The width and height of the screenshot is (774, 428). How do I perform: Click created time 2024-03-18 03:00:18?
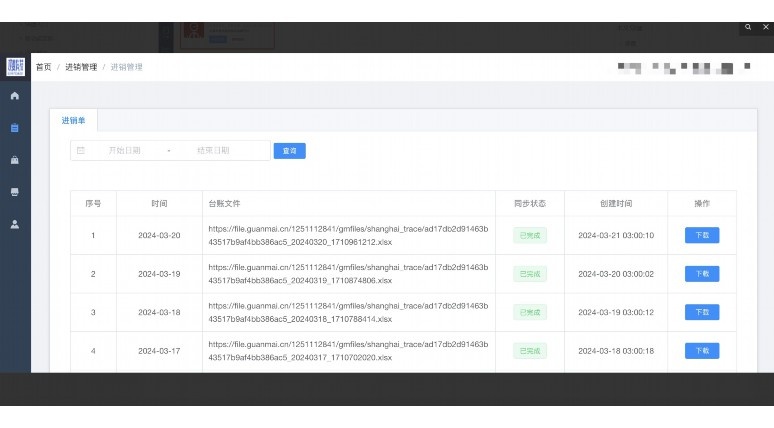pos(616,351)
